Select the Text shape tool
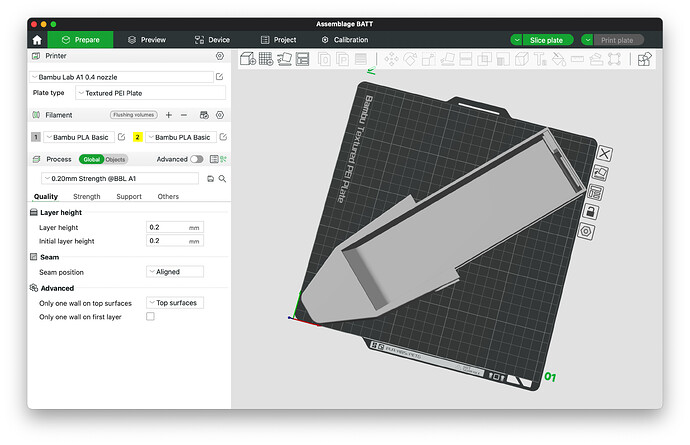 [540, 59]
